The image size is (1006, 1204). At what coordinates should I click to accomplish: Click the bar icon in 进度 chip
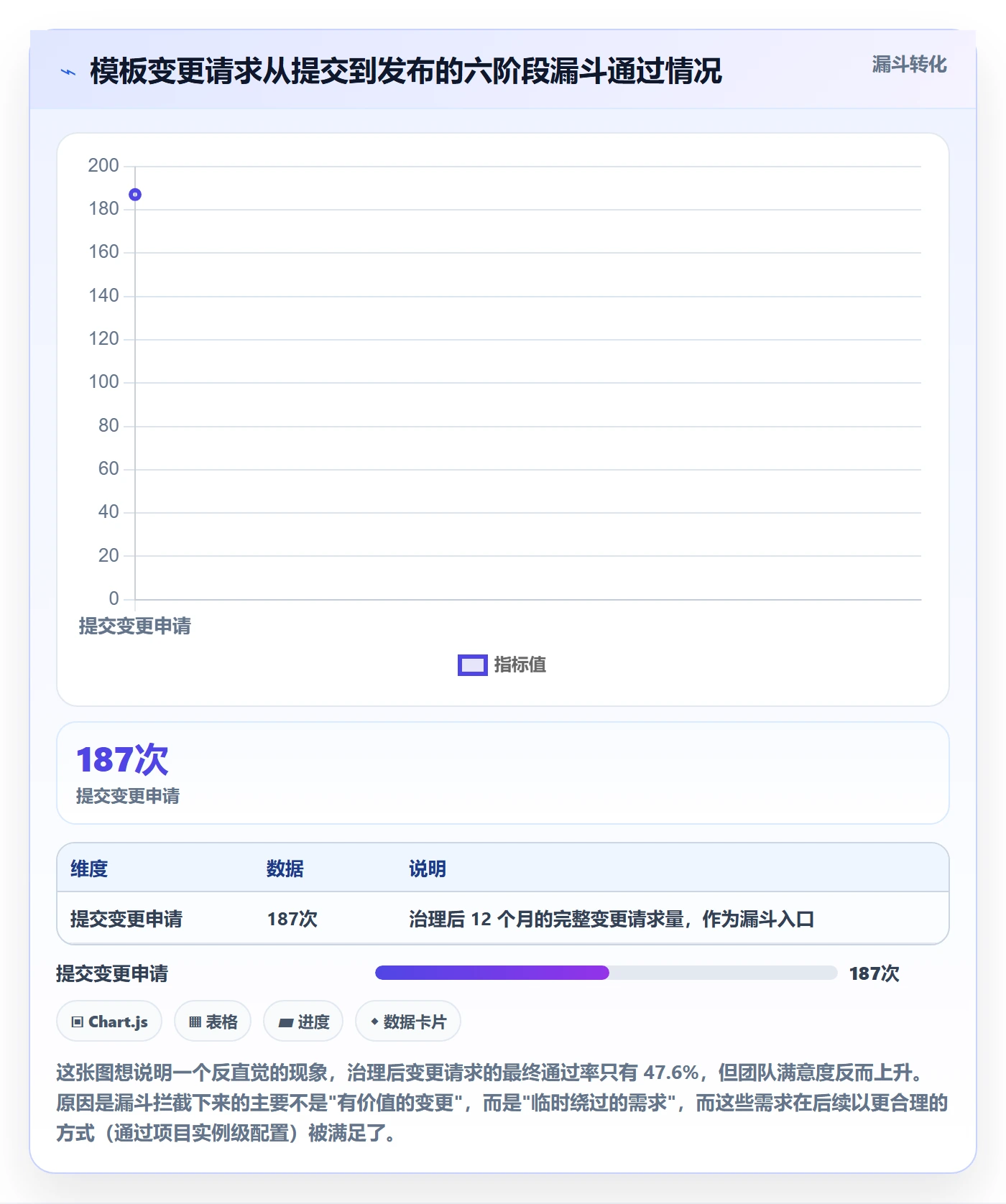pyautogui.click(x=285, y=1023)
